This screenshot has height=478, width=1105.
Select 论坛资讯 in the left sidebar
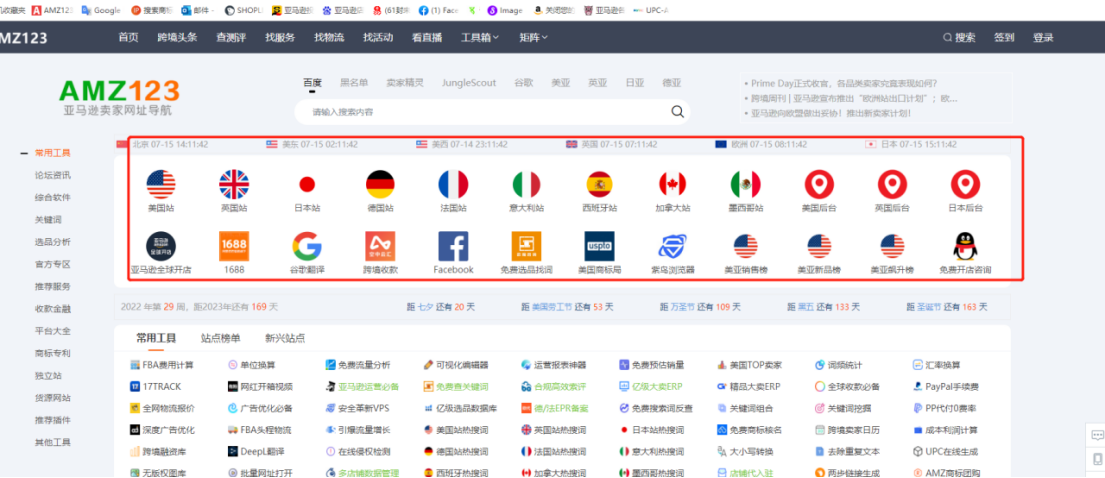[53, 175]
